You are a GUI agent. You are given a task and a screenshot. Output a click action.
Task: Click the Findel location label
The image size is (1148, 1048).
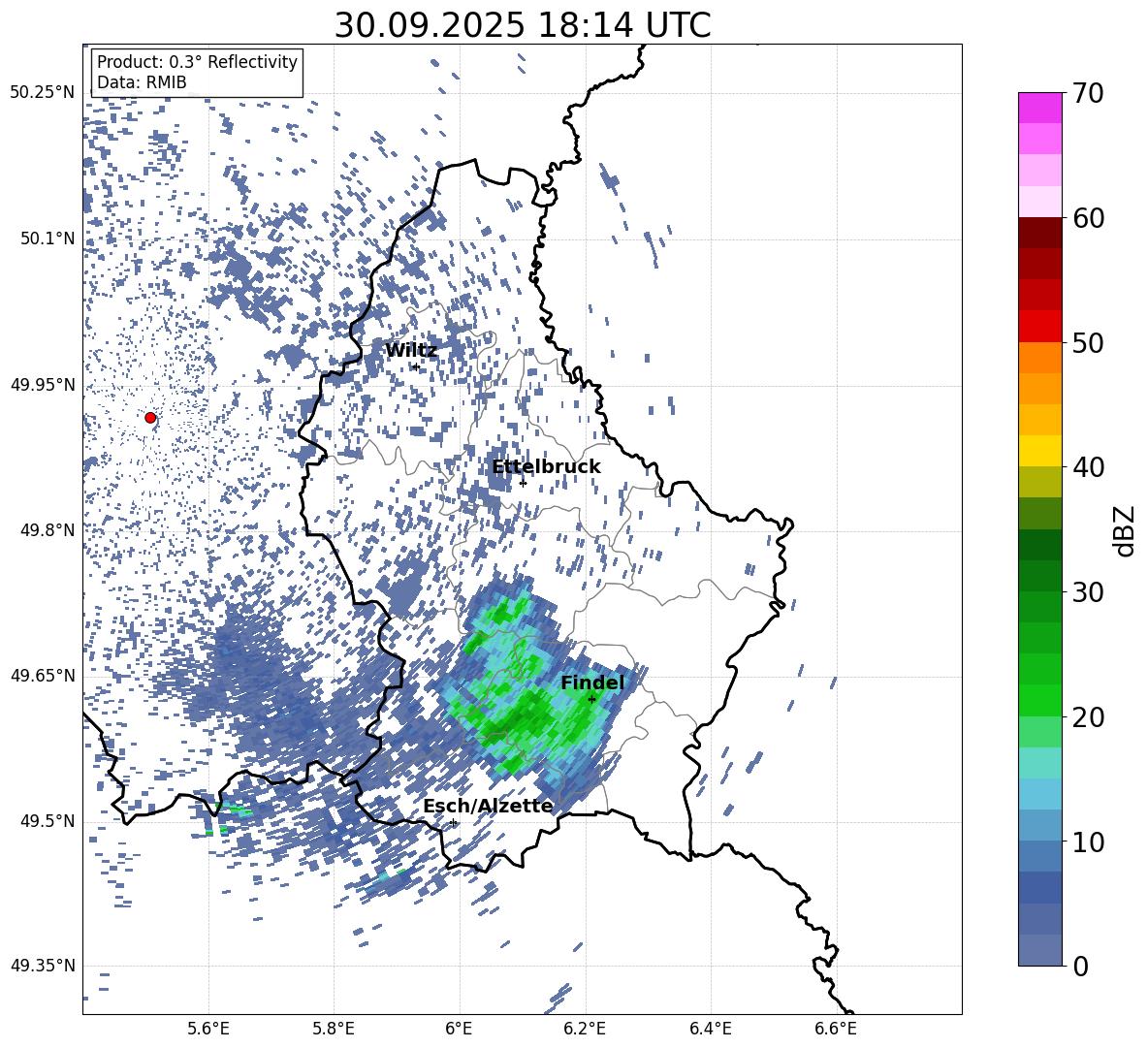(x=592, y=683)
